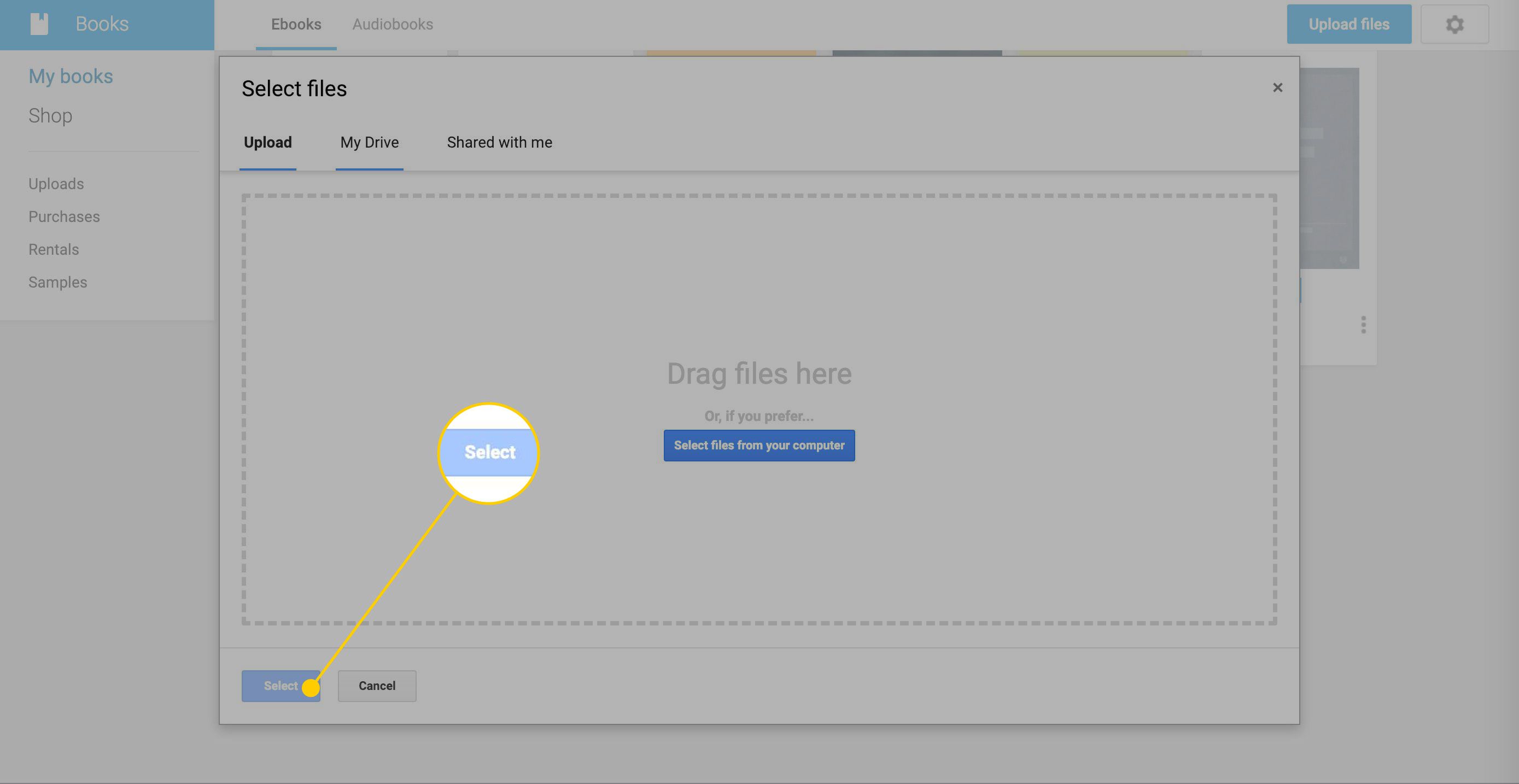Click the Upload files button
The width and height of the screenshot is (1519, 784).
1349,24
